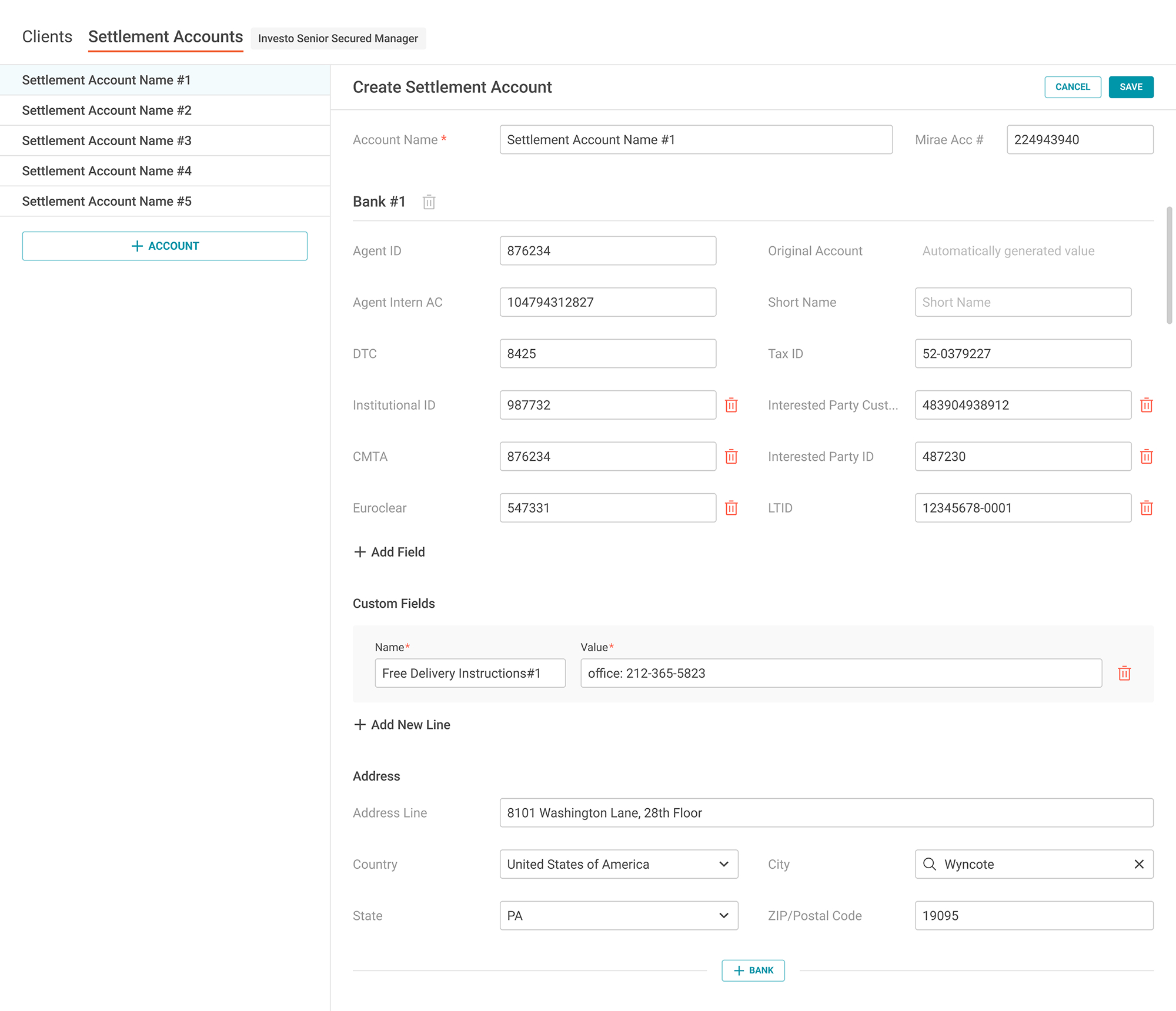Open the Country dropdown

pos(619,864)
